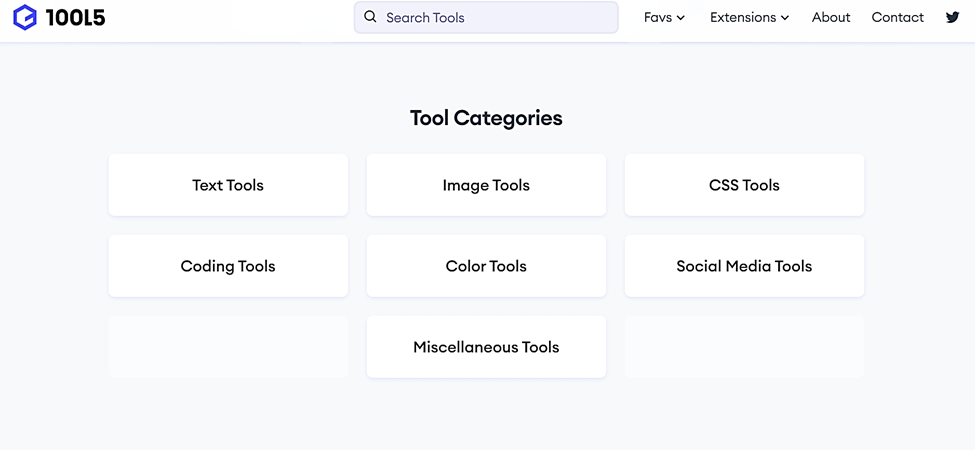This screenshot has width=975, height=450.
Task: Open the Image Tools category
Action: tap(486, 185)
